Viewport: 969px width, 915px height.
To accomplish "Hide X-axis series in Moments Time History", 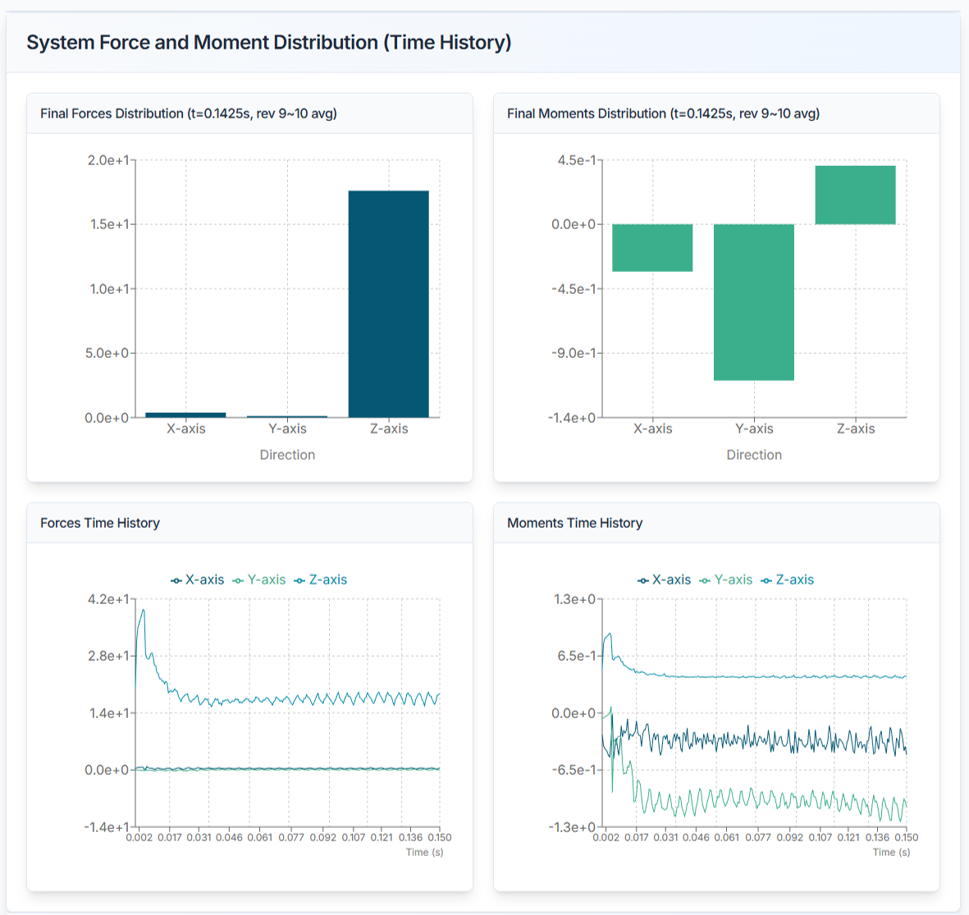I will coord(665,580).
